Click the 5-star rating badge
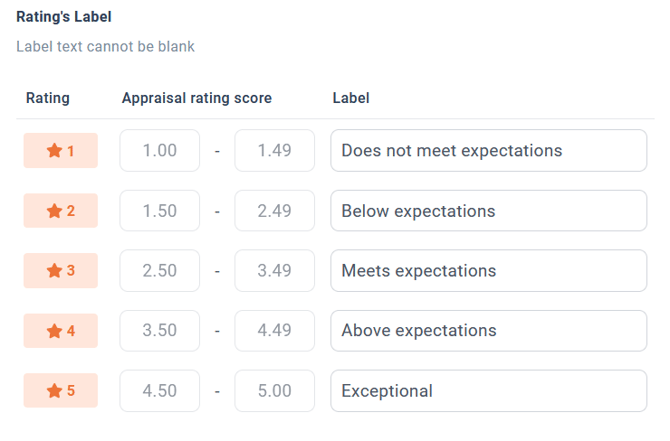 (61, 391)
